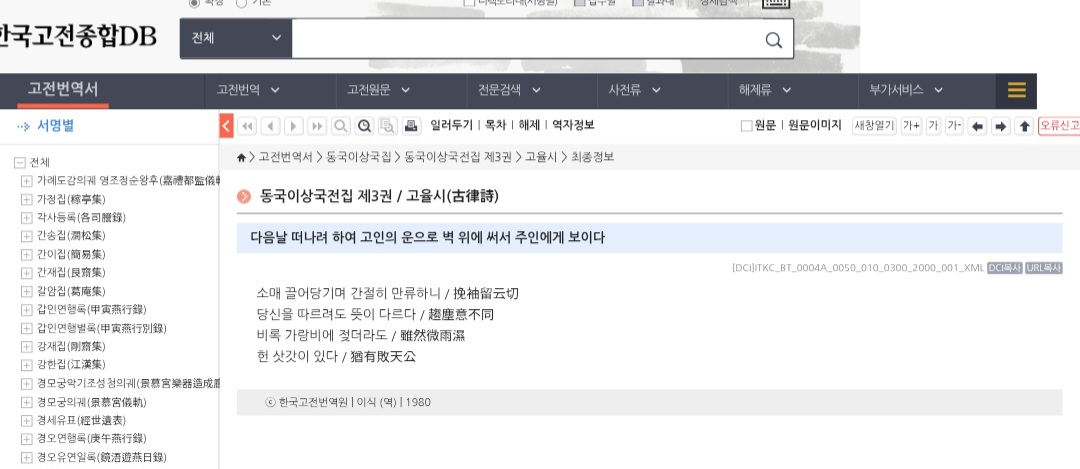This screenshot has height=469, width=1080.
Task: Toggle the 원문 checkbox
Action: coord(746,126)
